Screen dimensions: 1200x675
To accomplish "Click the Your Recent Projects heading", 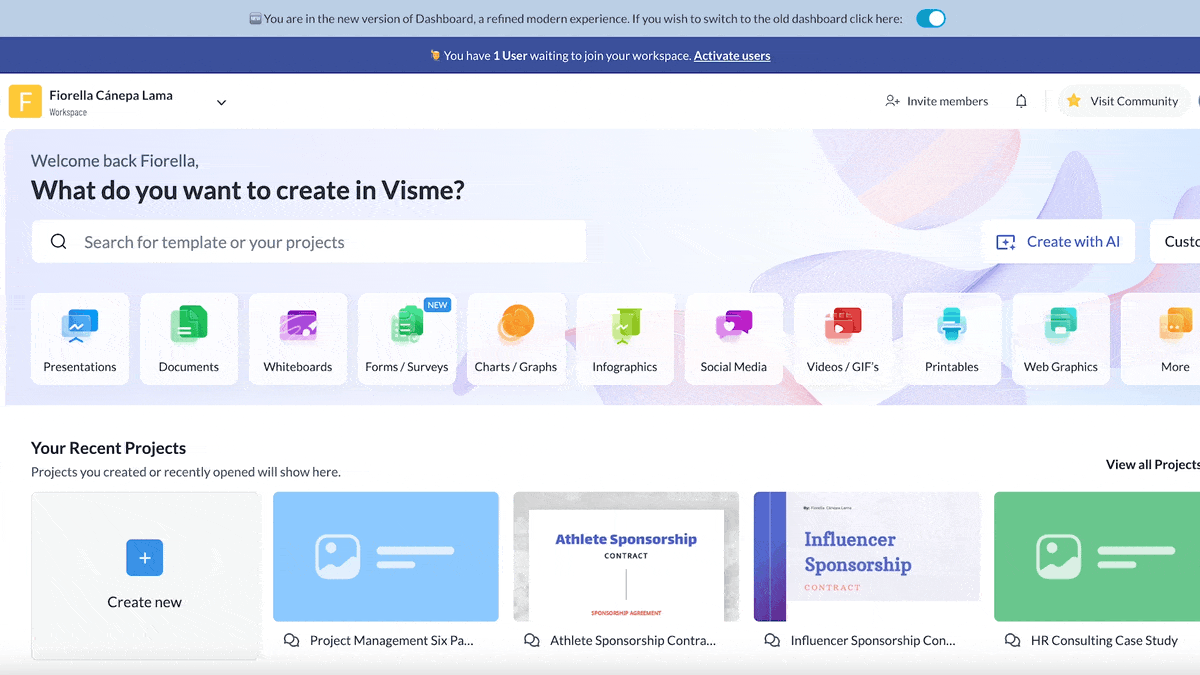I will tap(109, 448).
